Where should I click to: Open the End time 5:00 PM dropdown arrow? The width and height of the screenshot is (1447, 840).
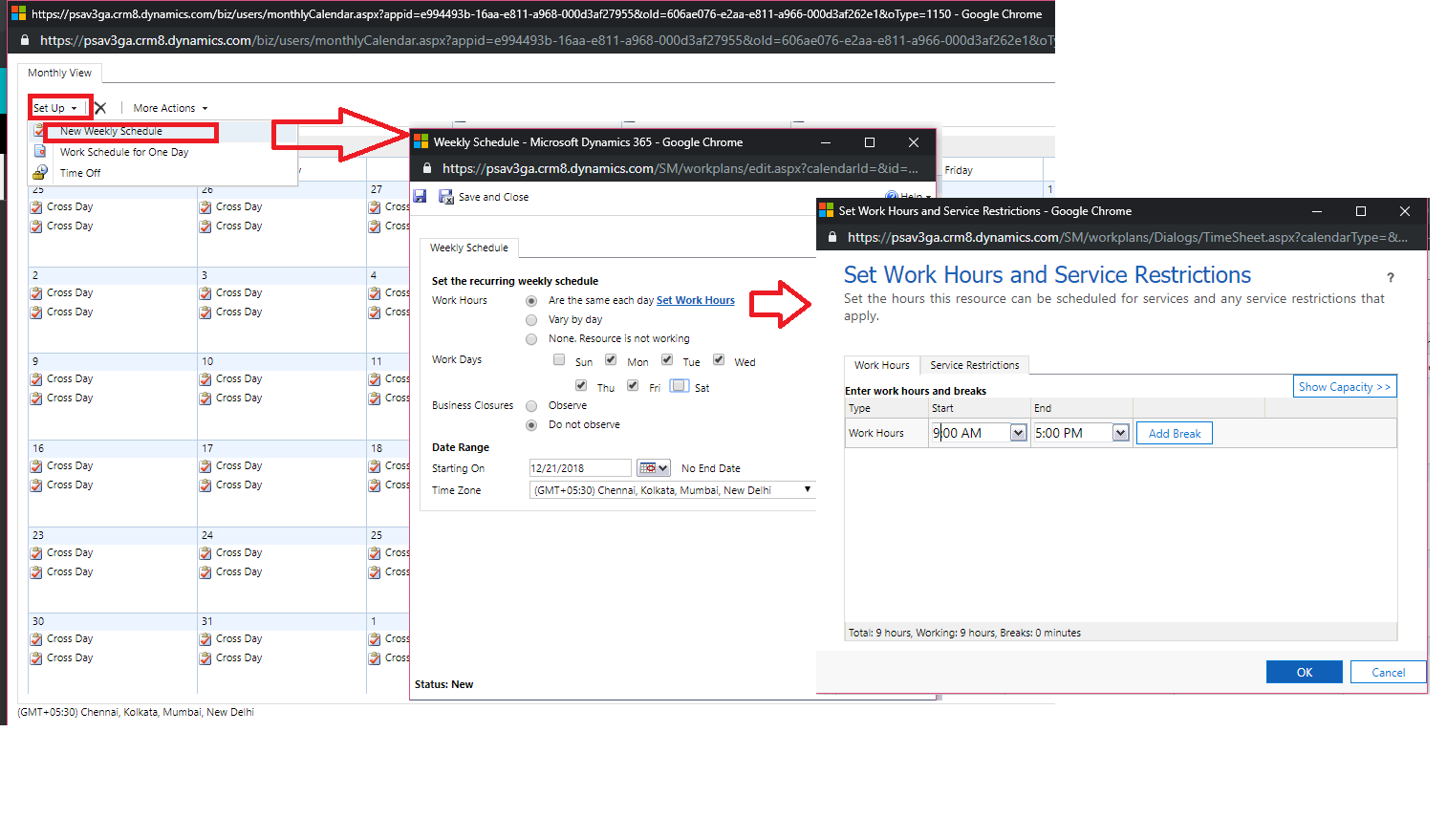pyautogui.click(x=1120, y=433)
